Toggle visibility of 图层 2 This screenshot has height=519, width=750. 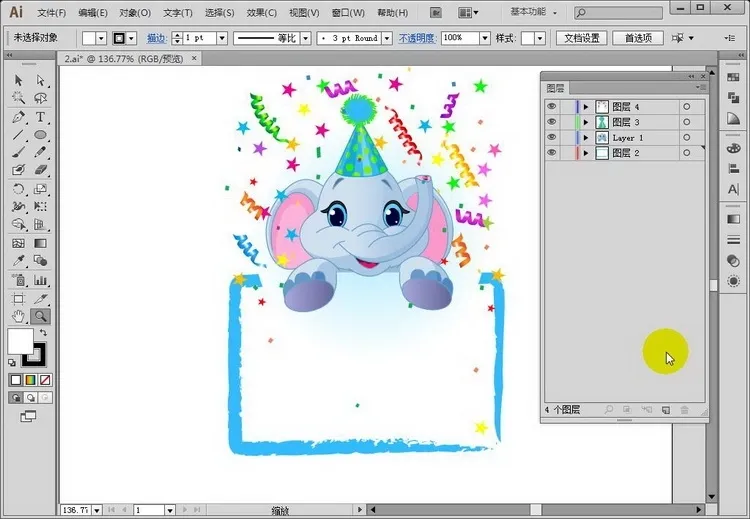(551, 153)
